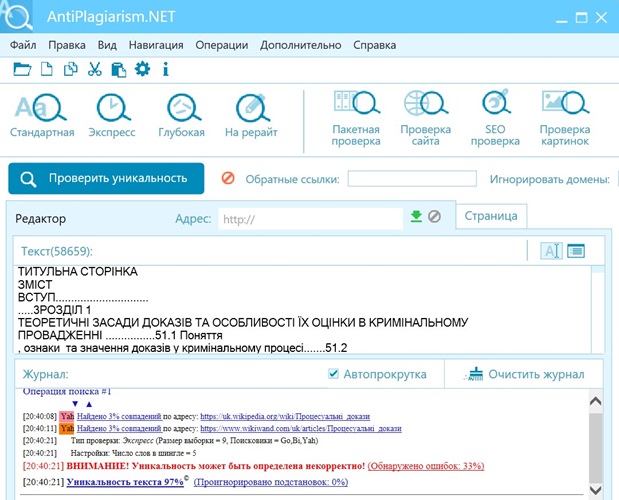Open the Дополнительно menu

tap(300, 45)
